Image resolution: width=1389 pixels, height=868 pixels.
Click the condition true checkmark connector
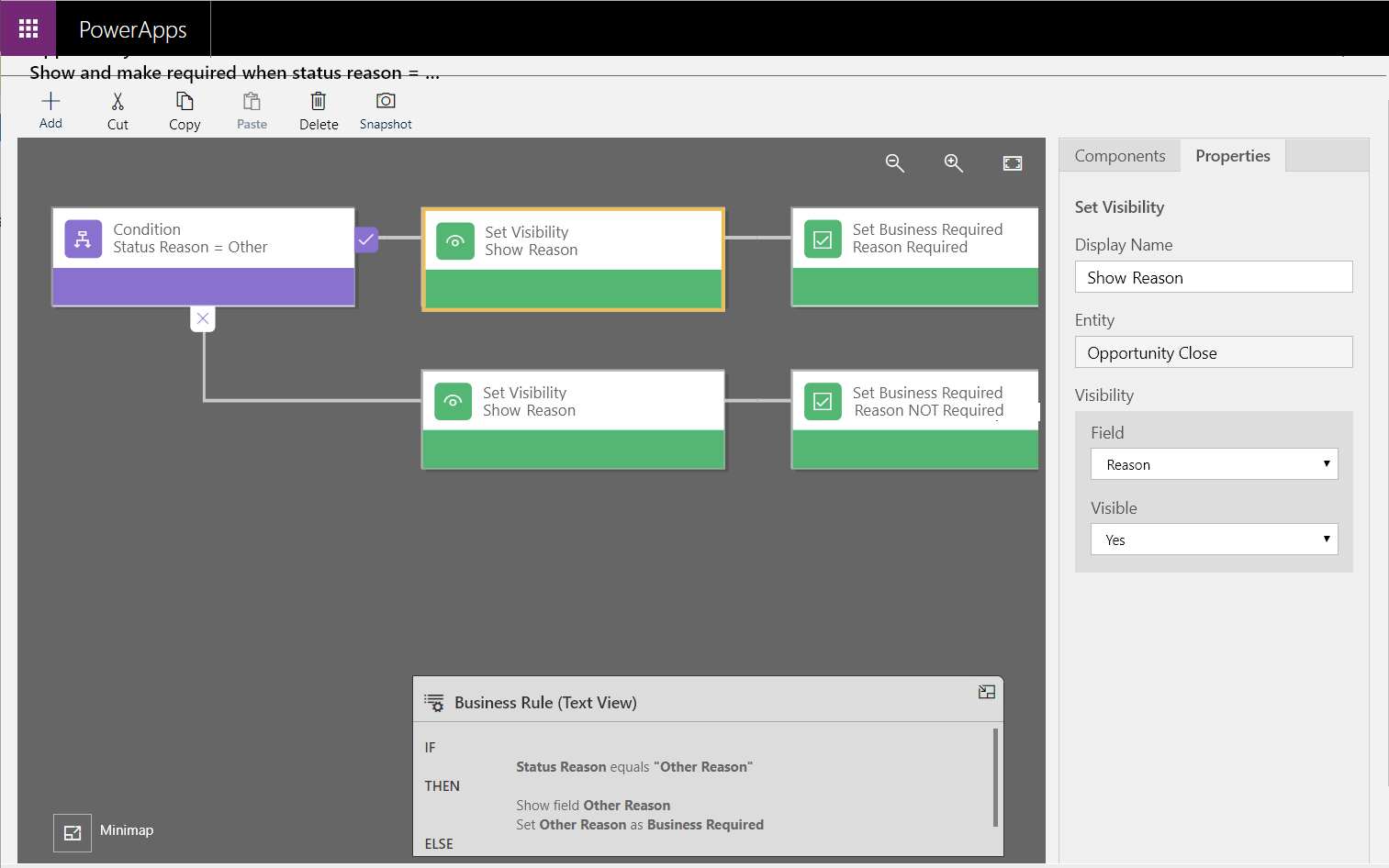366,239
